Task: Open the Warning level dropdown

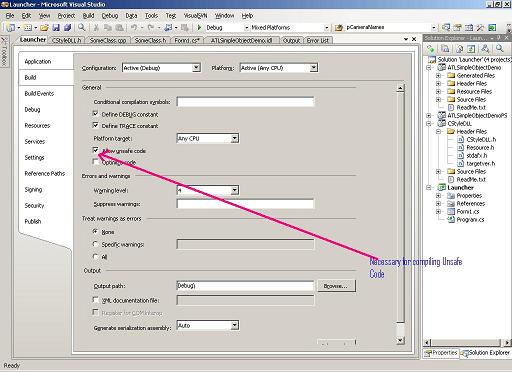Action: (x=235, y=190)
